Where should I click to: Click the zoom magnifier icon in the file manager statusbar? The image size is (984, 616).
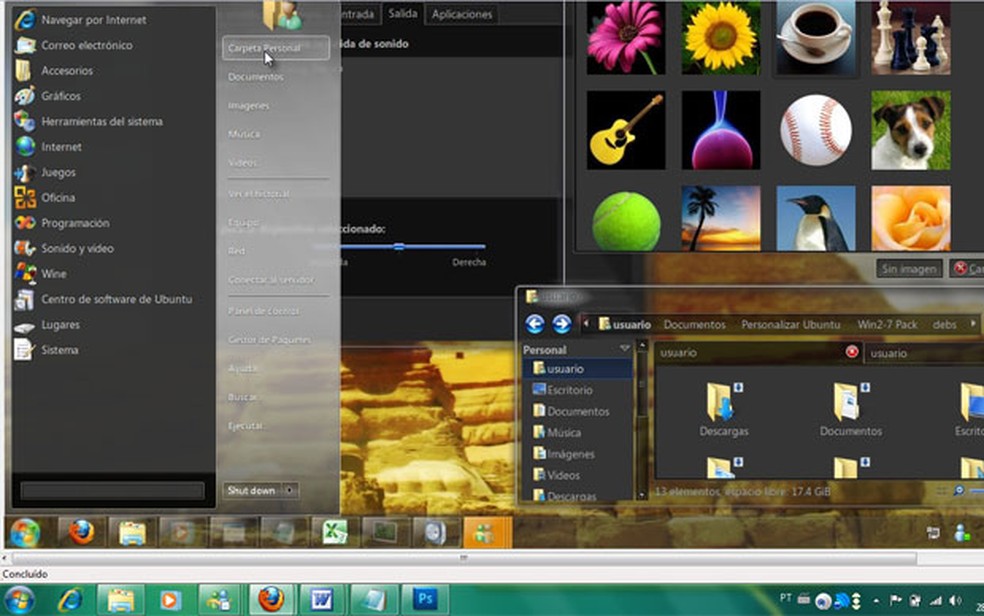pyautogui.click(x=958, y=490)
